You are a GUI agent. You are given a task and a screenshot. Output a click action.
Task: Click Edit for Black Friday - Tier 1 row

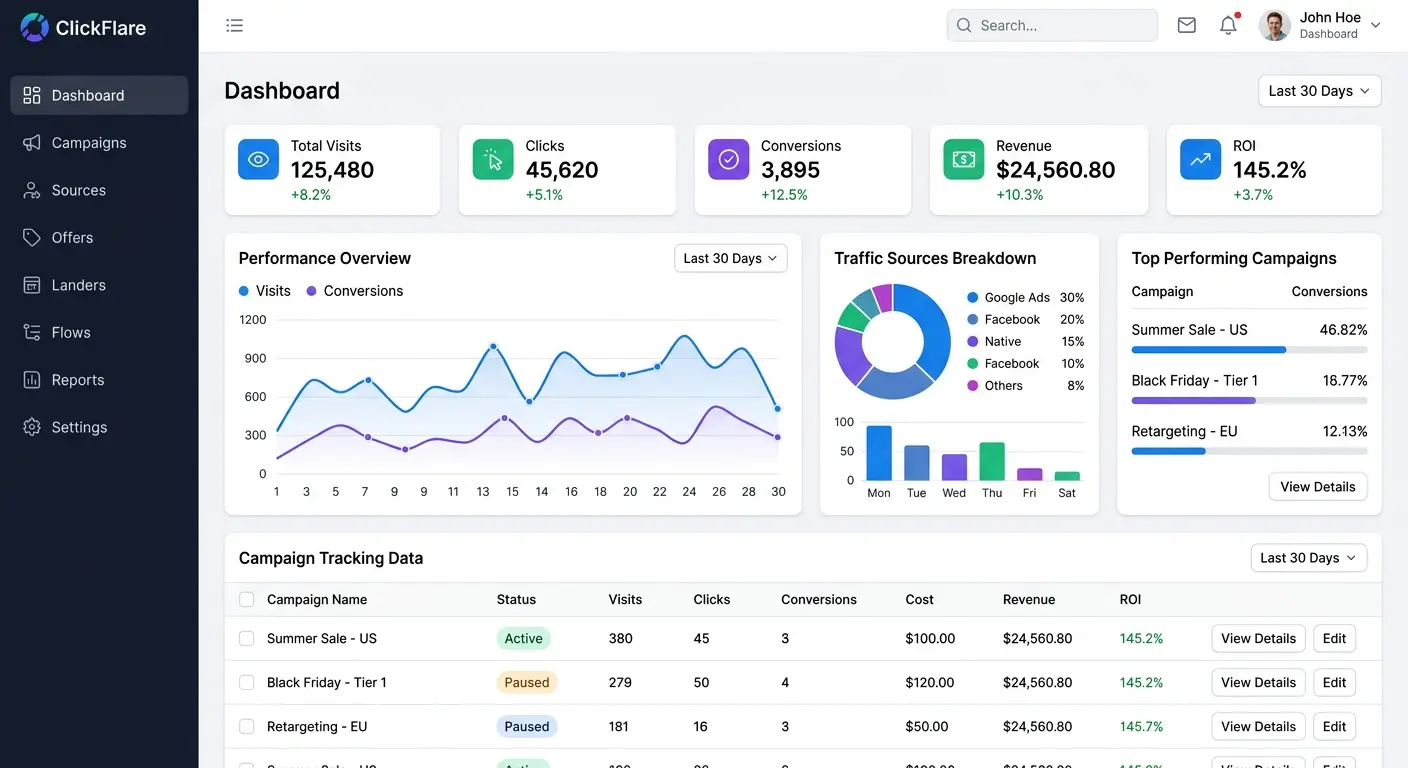[x=1335, y=682]
